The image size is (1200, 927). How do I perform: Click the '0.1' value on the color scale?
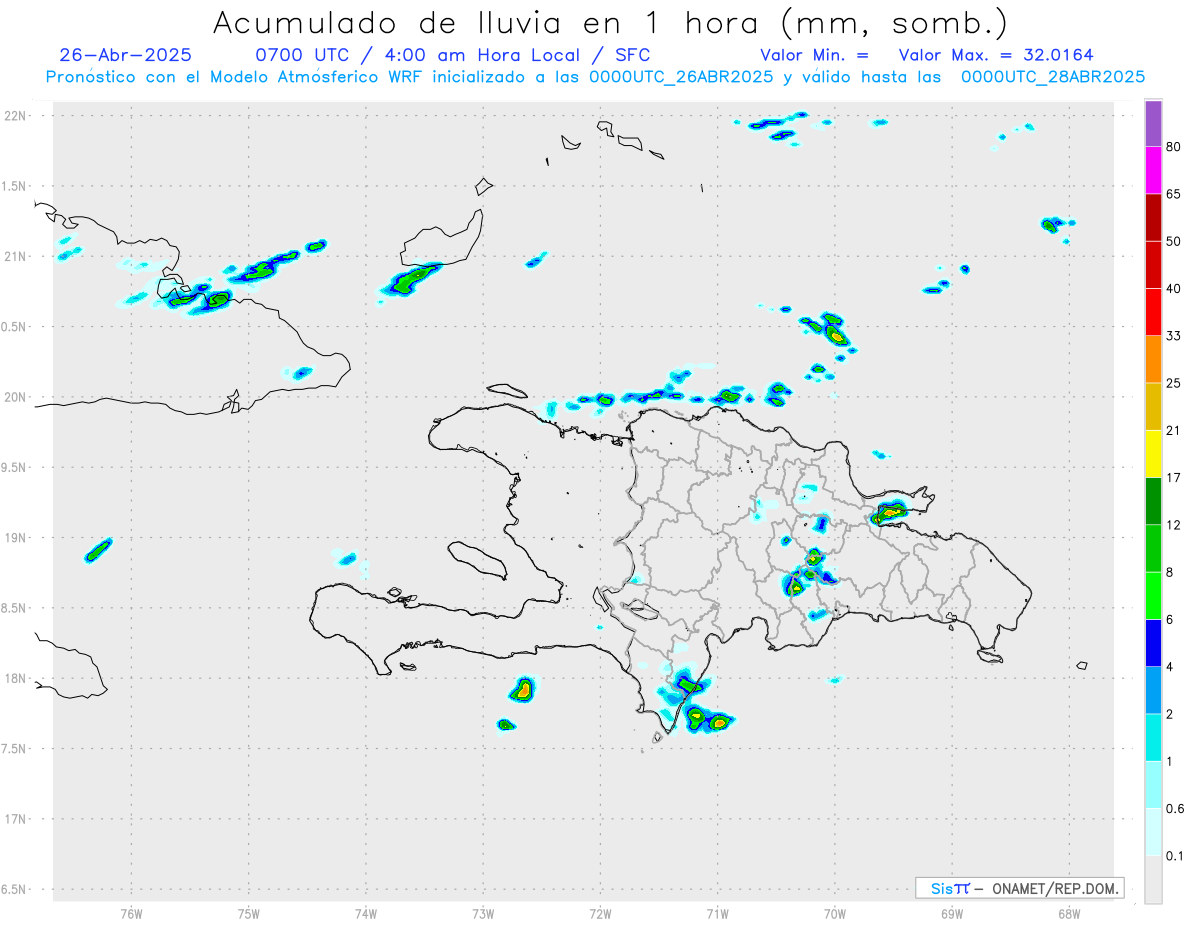pos(1176,856)
